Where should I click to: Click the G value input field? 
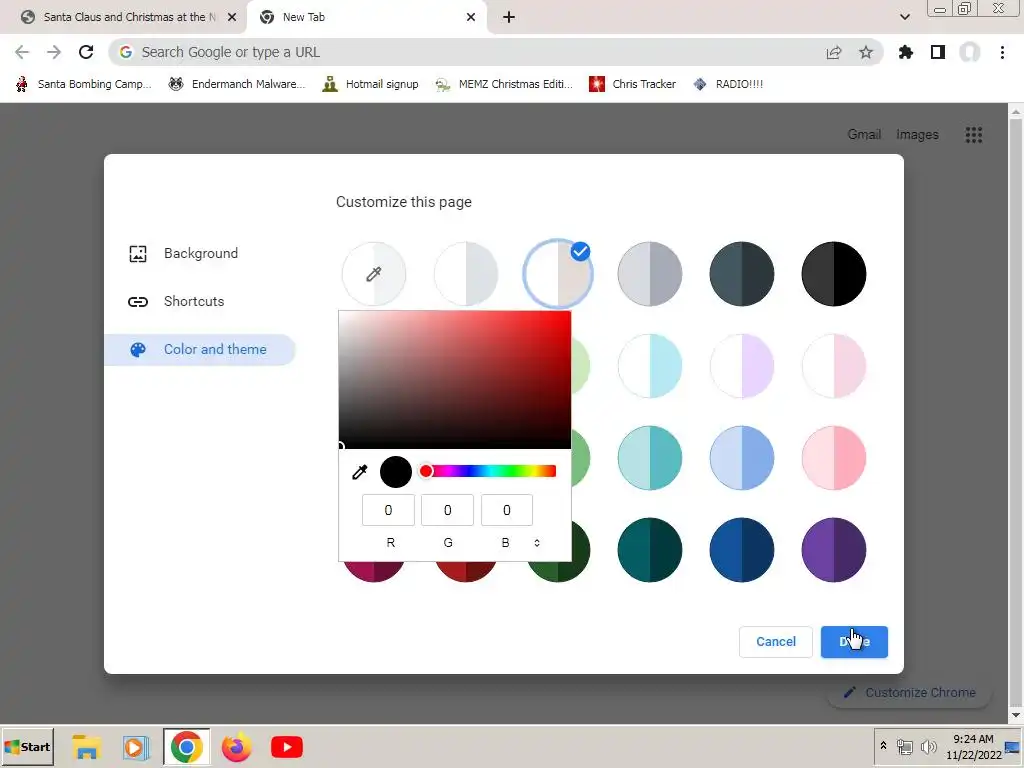click(447, 510)
